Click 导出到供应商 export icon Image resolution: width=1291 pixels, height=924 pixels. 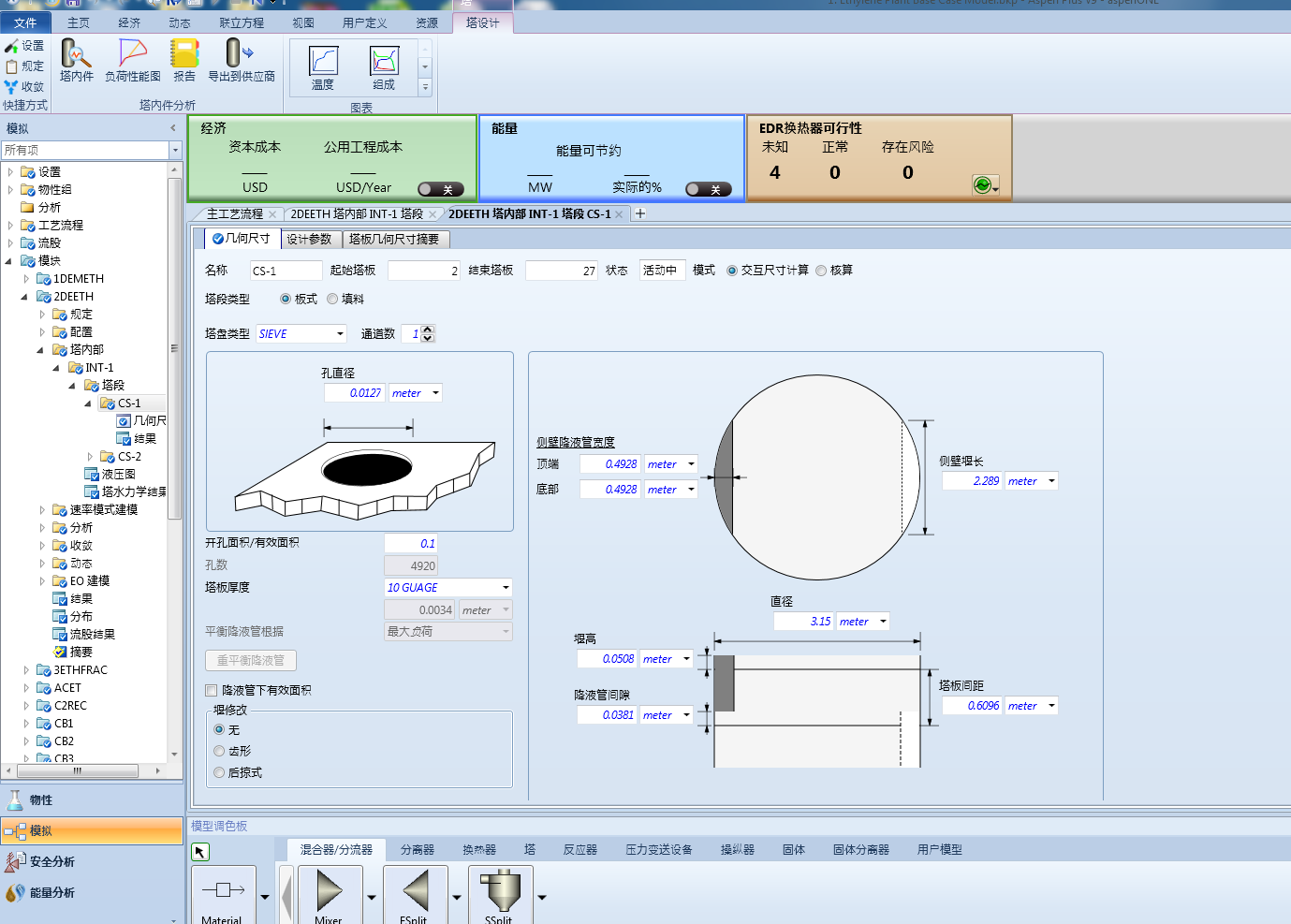[x=241, y=60]
